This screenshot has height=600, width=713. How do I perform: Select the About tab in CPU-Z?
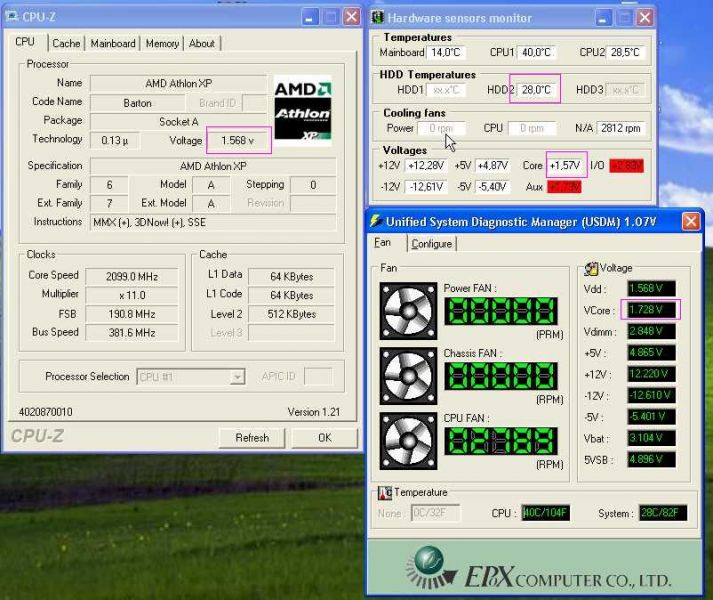tap(201, 44)
